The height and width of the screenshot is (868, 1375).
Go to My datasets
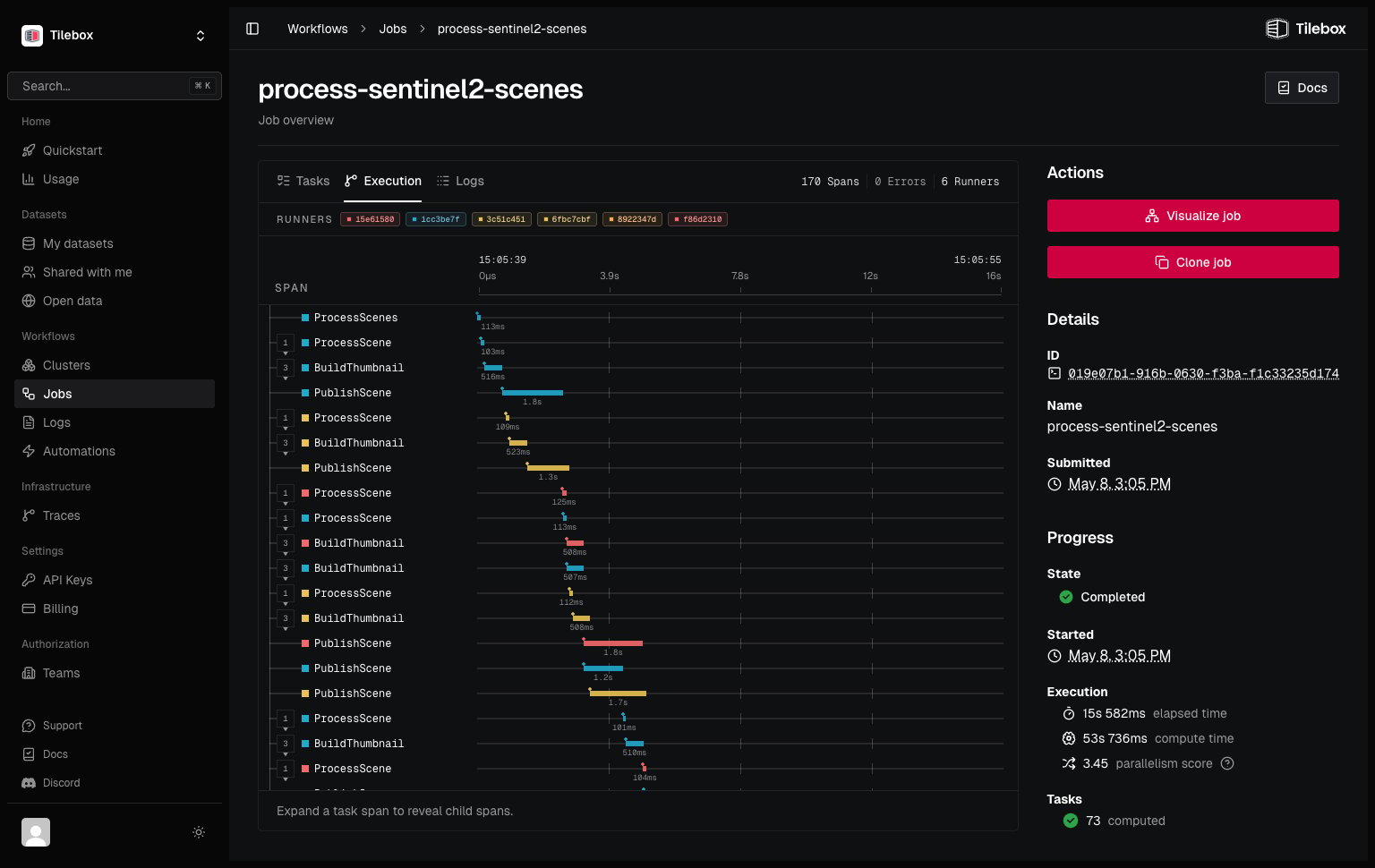click(x=115, y=243)
